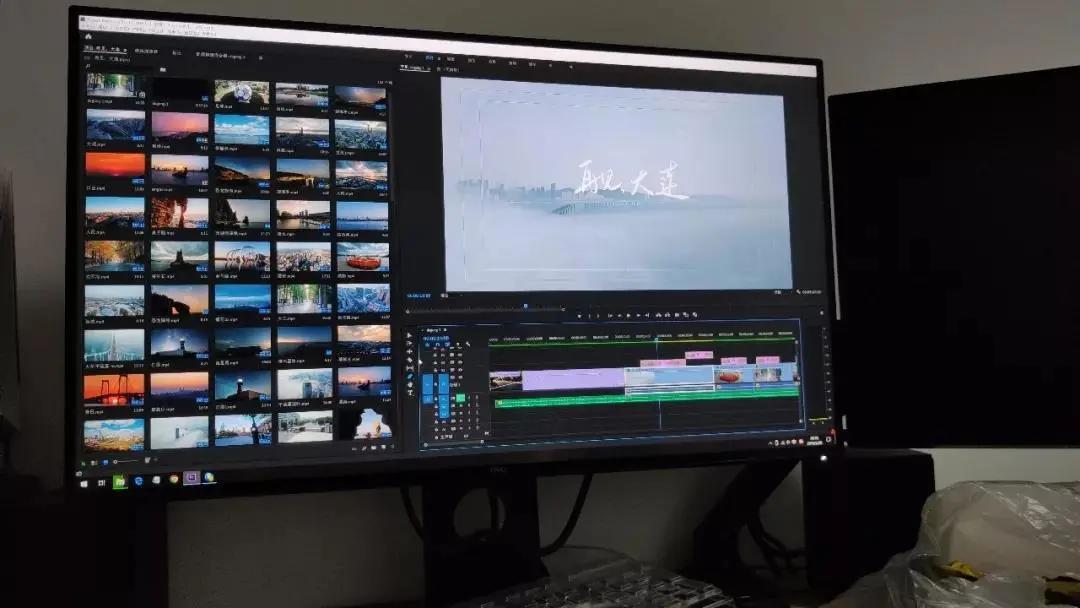Toggle Snap in the timeline header
The width and height of the screenshot is (1080, 608).
pos(437,344)
